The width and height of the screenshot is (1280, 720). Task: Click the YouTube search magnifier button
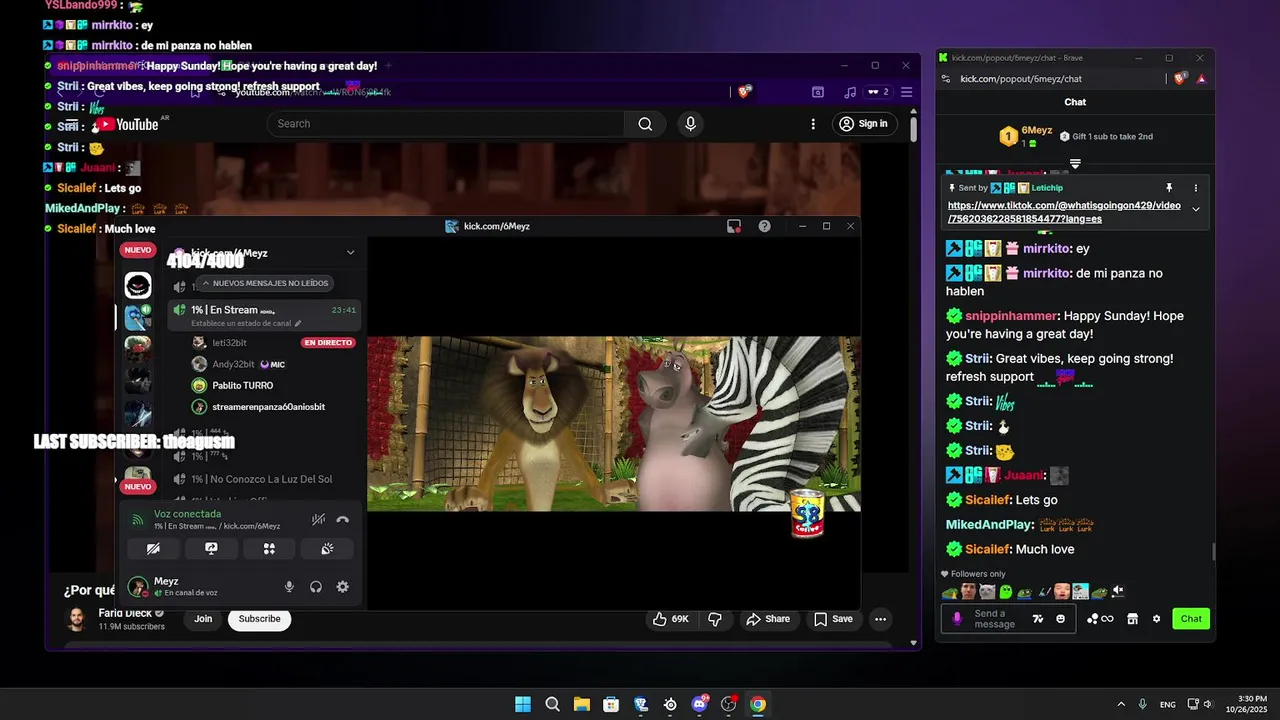(x=645, y=124)
